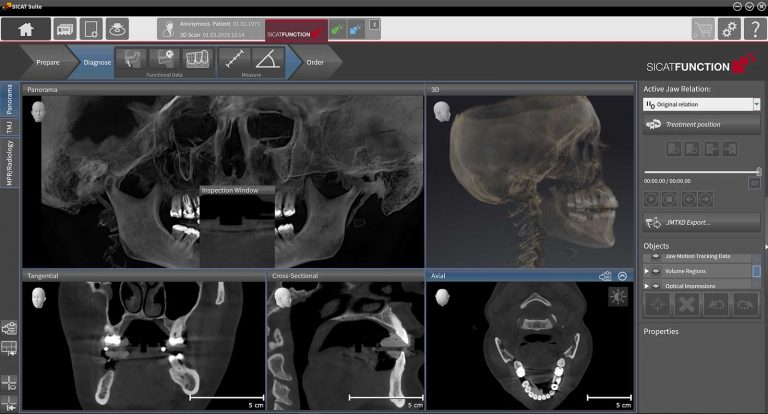Viewport: 768px width, 414px height.
Task: Click the head orientation icon in 3D view
Action: (x=440, y=110)
